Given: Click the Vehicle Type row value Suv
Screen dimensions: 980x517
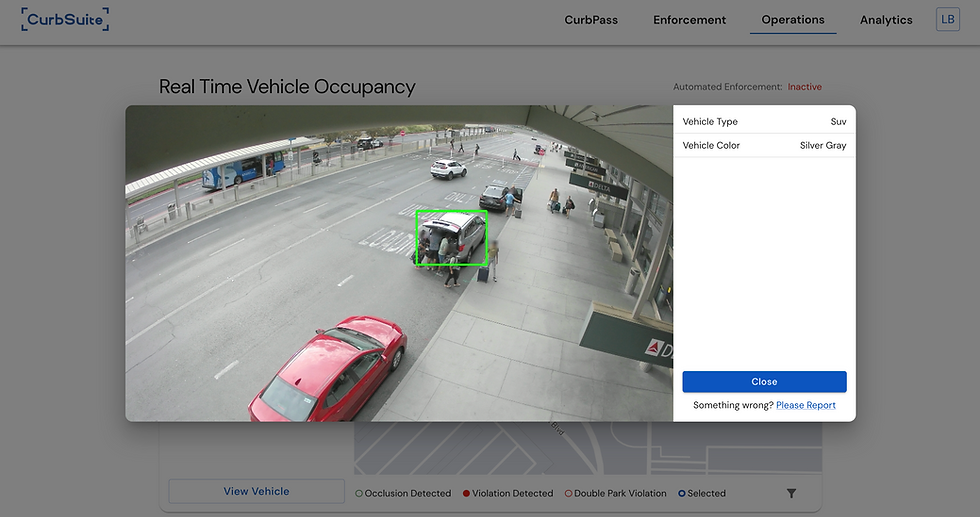Looking at the screenshot, I should pyautogui.click(x=838, y=121).
